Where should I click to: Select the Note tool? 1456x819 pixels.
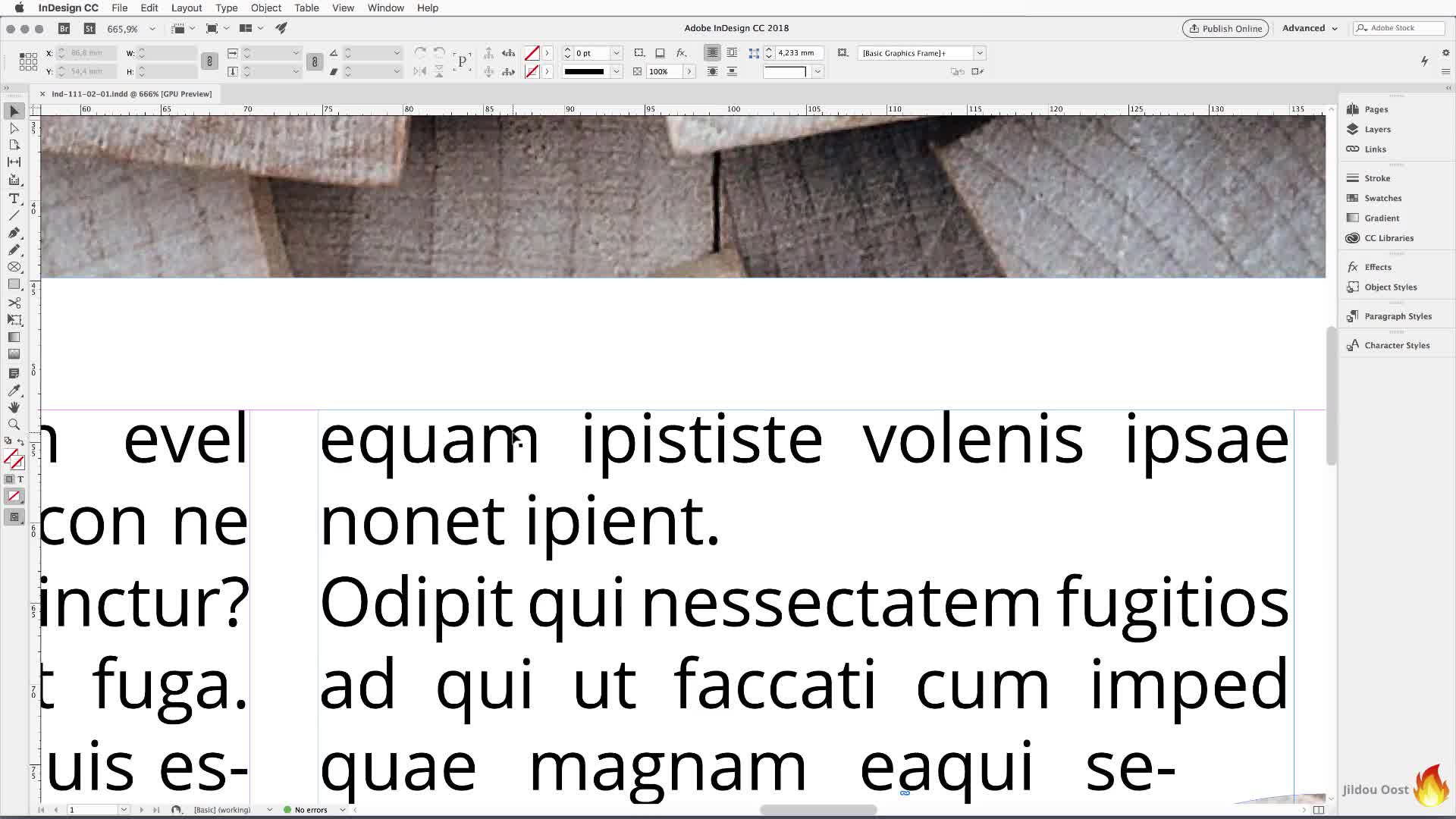coord(14,373)
